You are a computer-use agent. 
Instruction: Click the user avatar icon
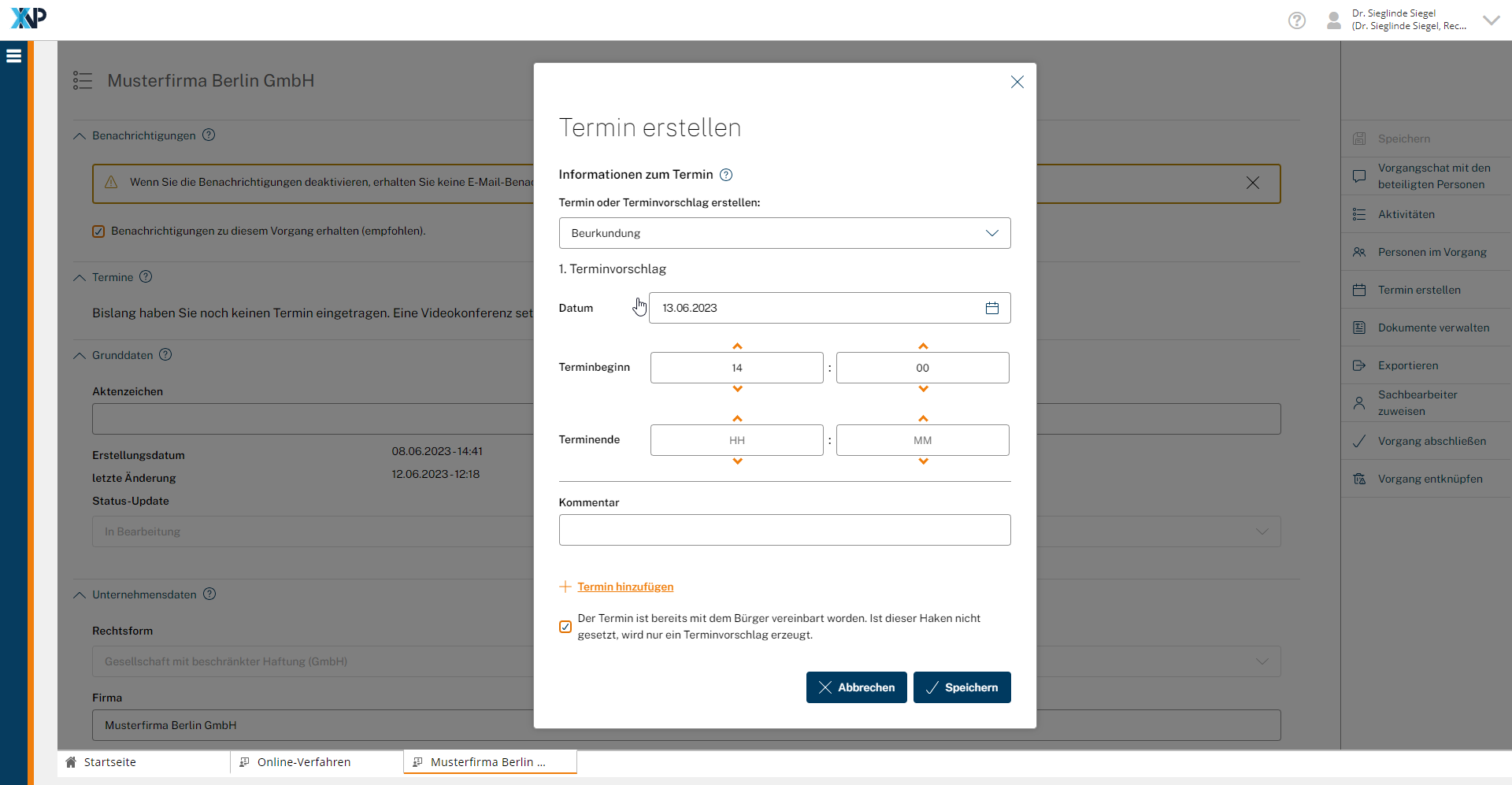(1334, 20)
